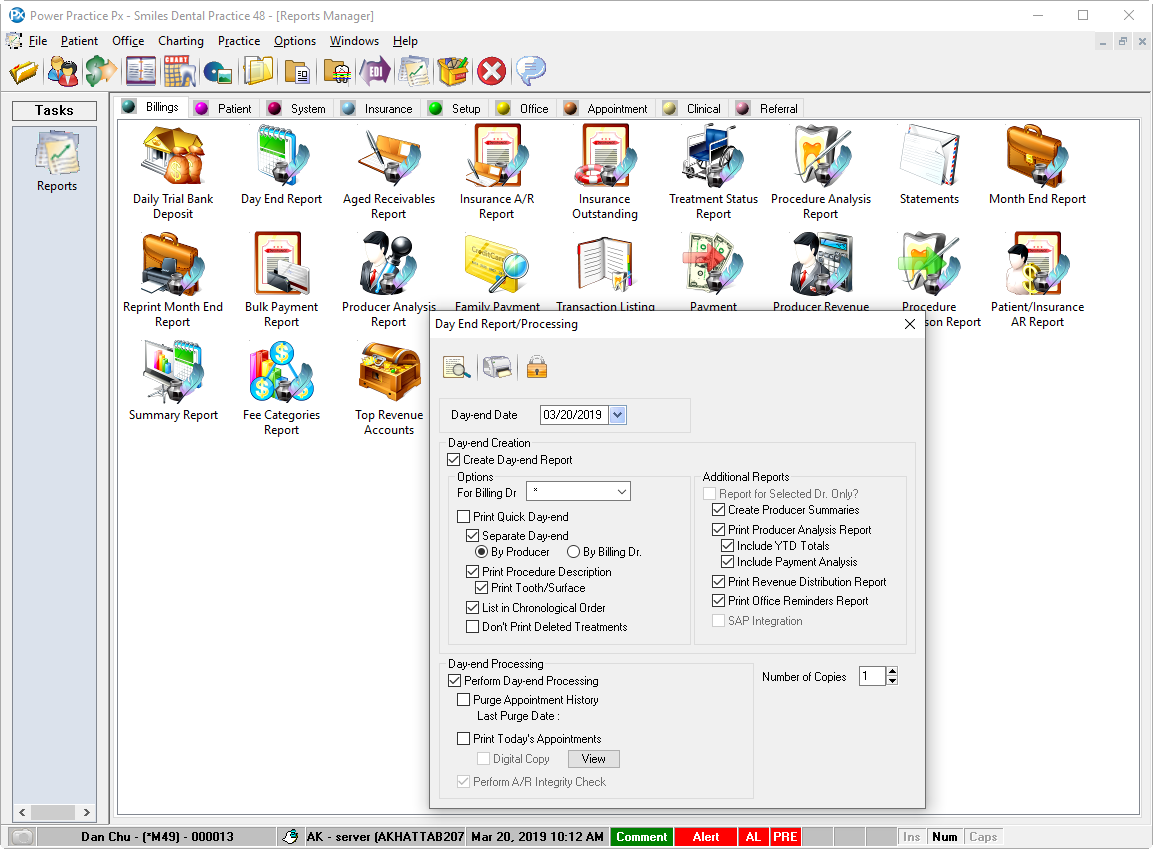Screen dimensions: 1153x849
Task: Enable the Print Quick Day-end checkbox
Action: pyautogui.click(x=464, y=517)
